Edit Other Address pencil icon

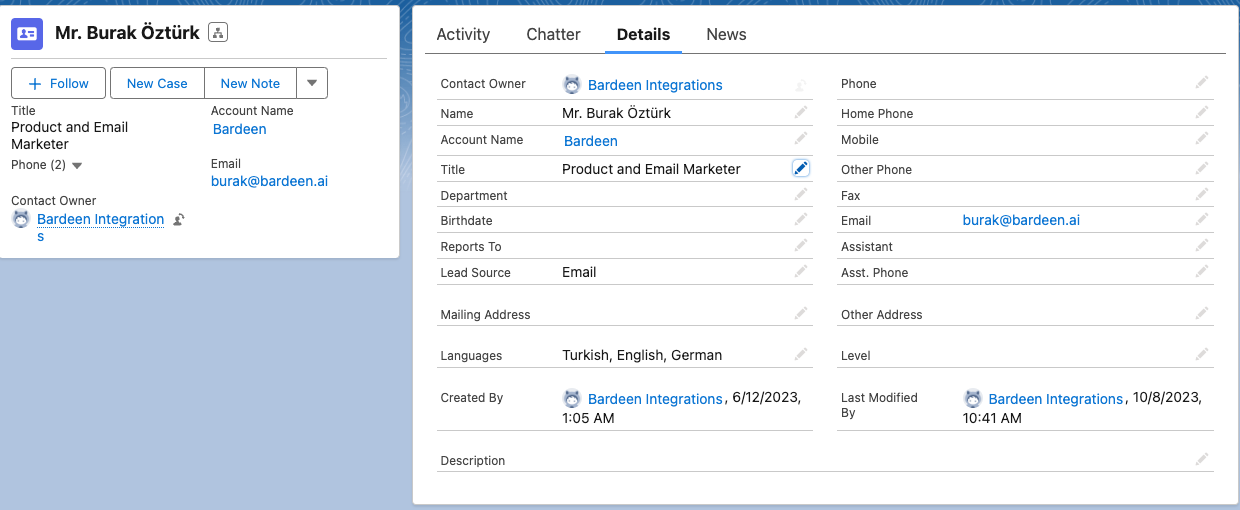[1202, 313]
